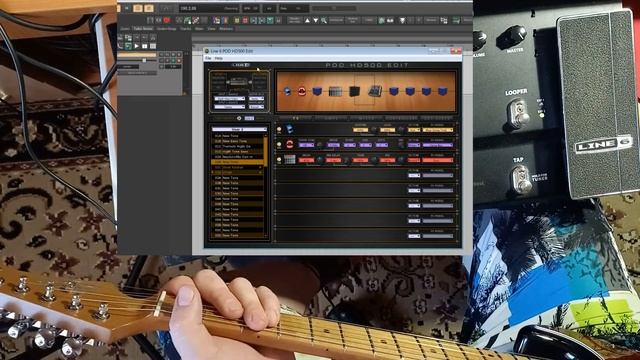Select the mixer block in the signal chain

click(375, 91)
